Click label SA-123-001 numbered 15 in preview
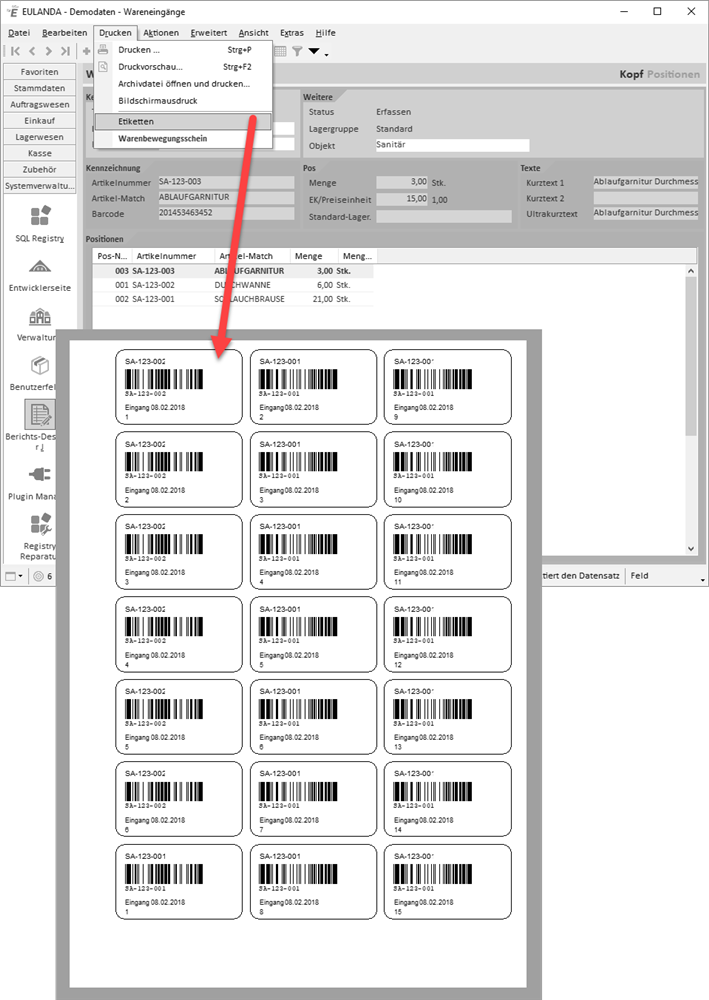The image size is (709, 1000). click(448, 882)
